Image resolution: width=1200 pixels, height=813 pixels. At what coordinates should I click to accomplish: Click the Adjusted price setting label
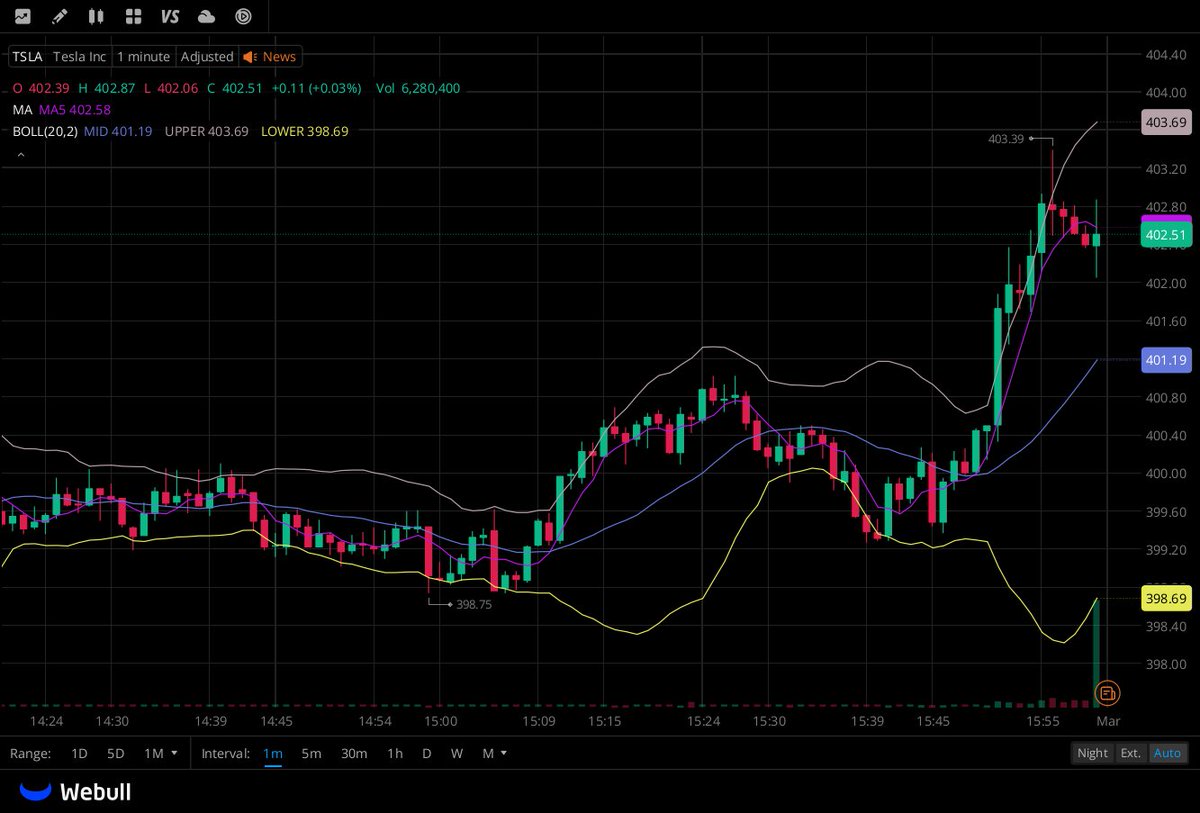[207, 57]
